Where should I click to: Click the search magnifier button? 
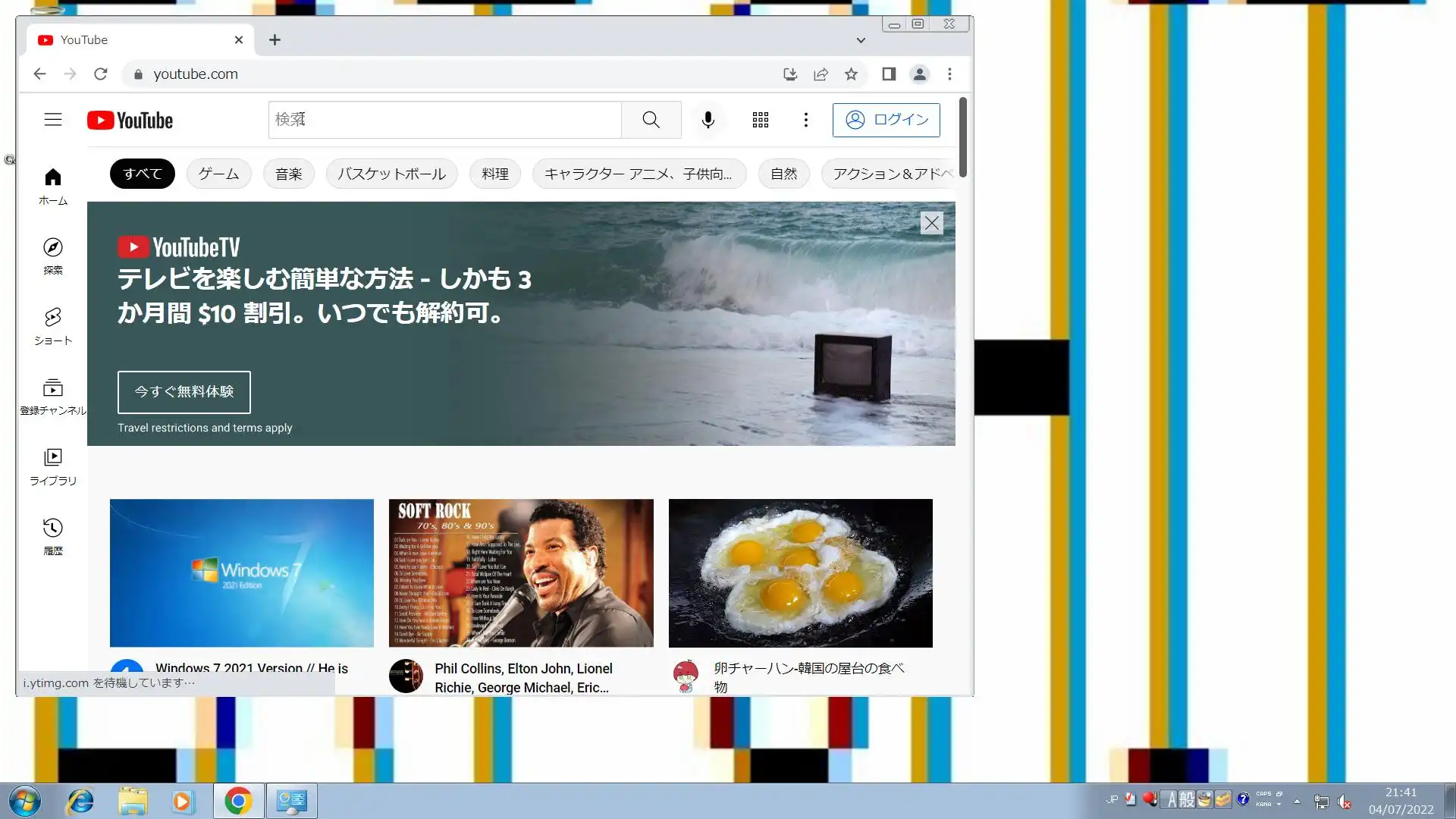click(x=651, y=120)
